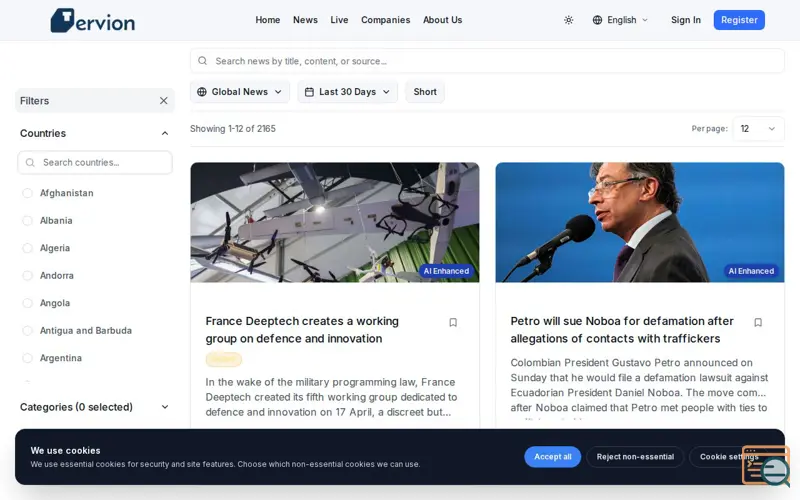
Task: Focus the Search countries field
Action: click(95, 162)
